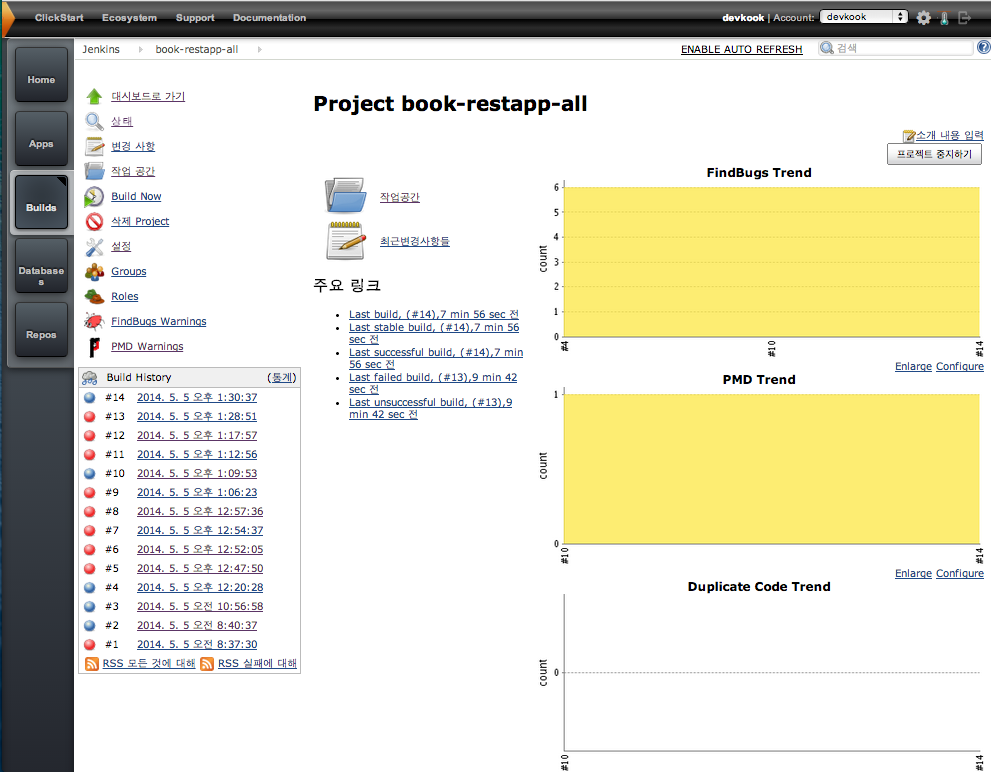Click the FindBugs Trend yellow chart
The image size is (991, 772).
point(771,262)
